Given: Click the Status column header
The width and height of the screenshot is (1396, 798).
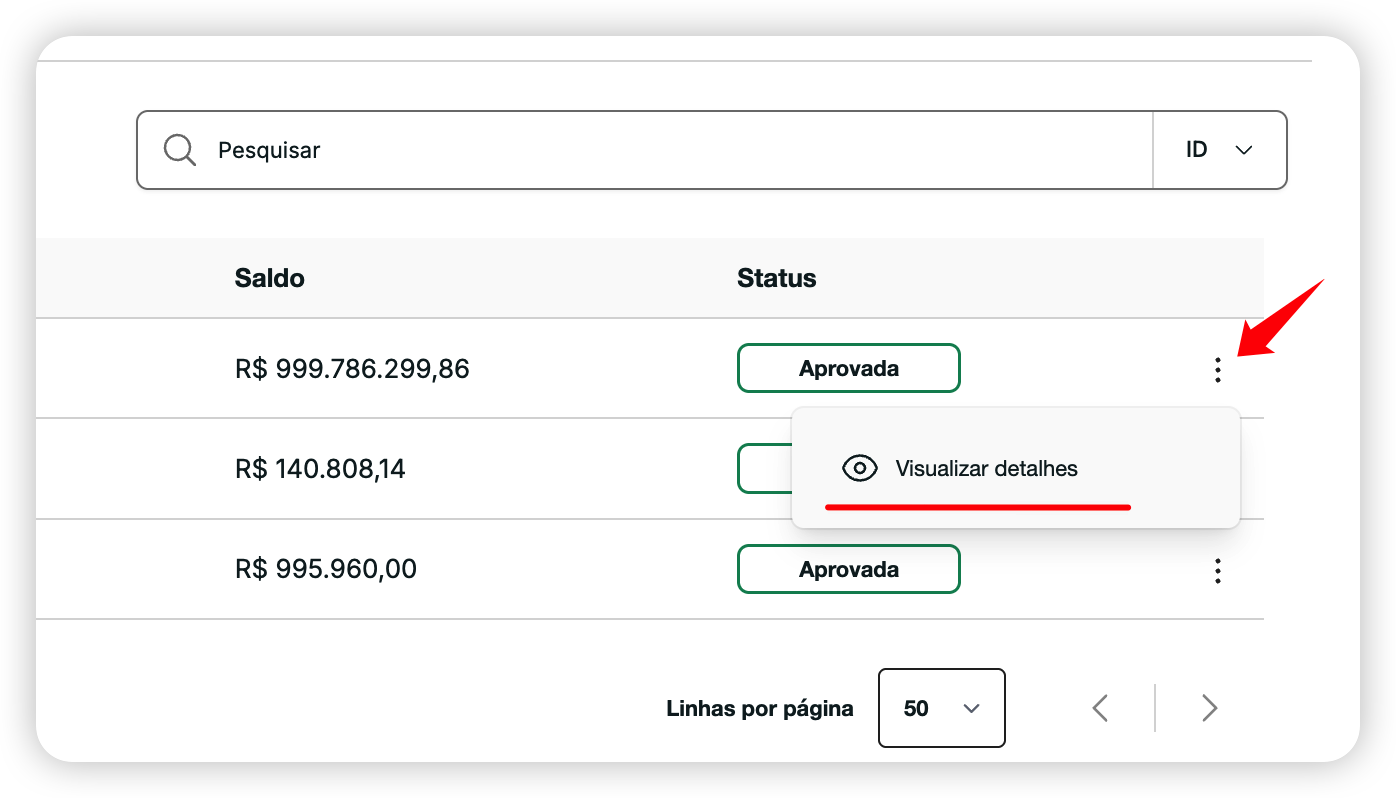Looking at the screenshot, I should 776,278.
